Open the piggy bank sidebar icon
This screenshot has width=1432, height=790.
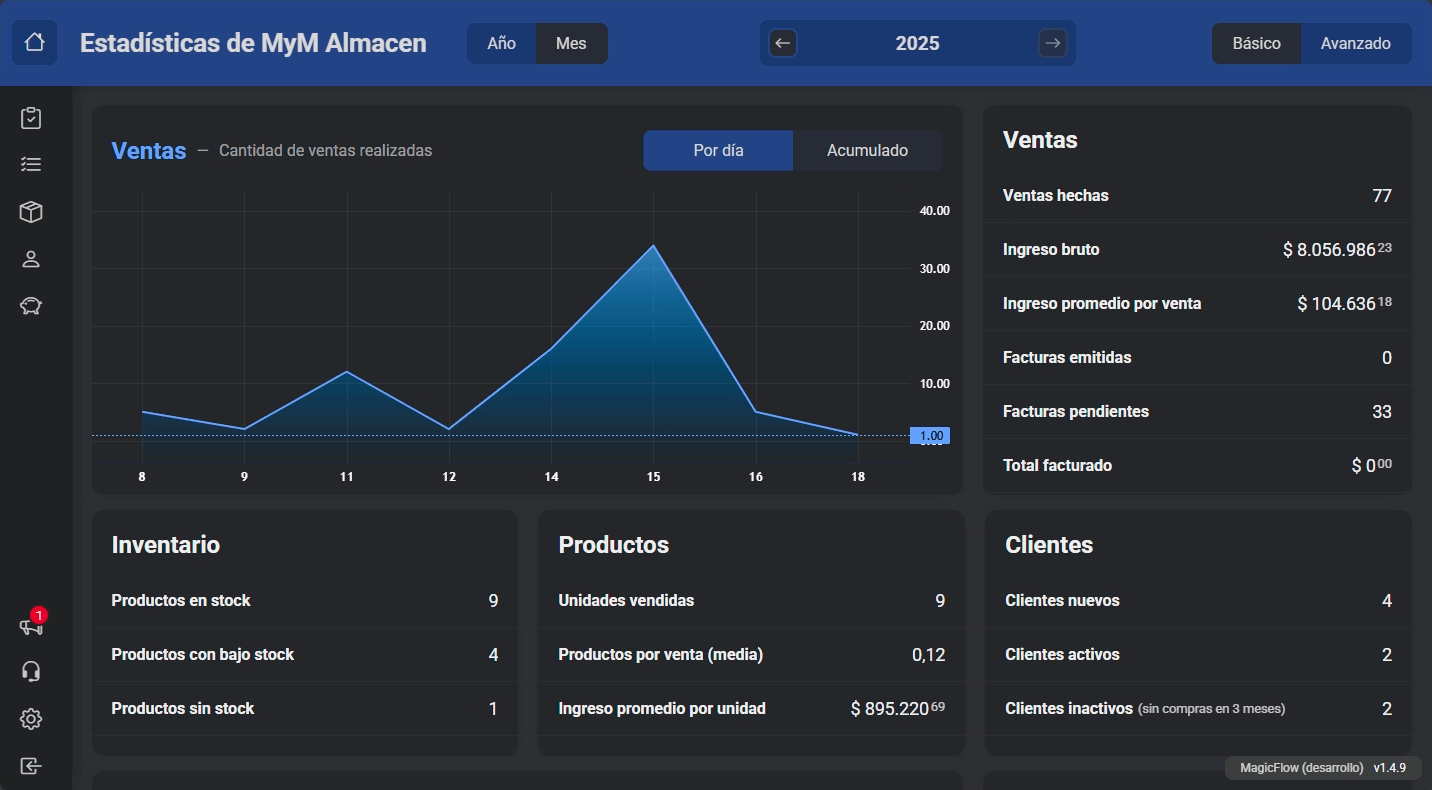(31, 306)
